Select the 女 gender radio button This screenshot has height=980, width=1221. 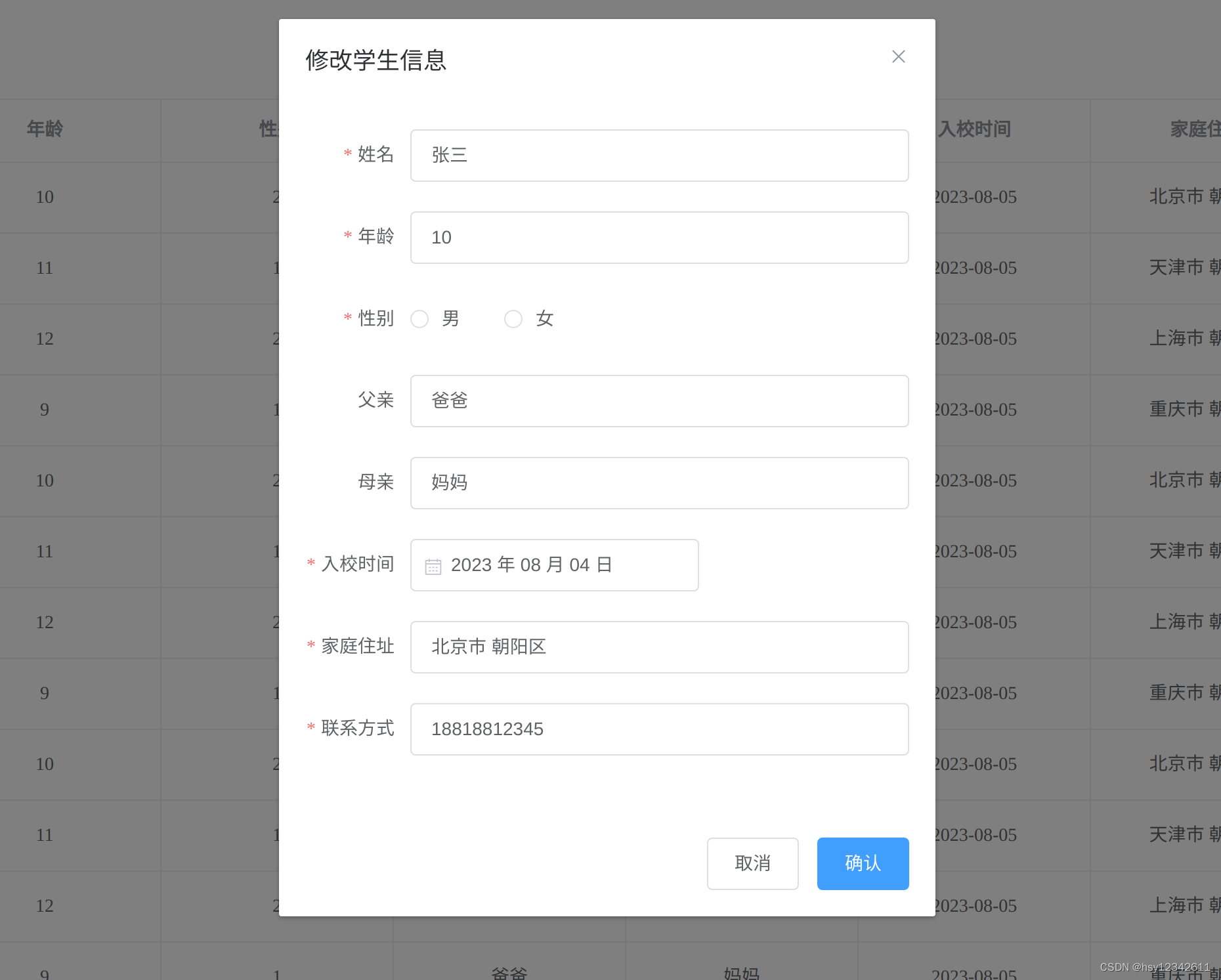[x=513, y=319]
